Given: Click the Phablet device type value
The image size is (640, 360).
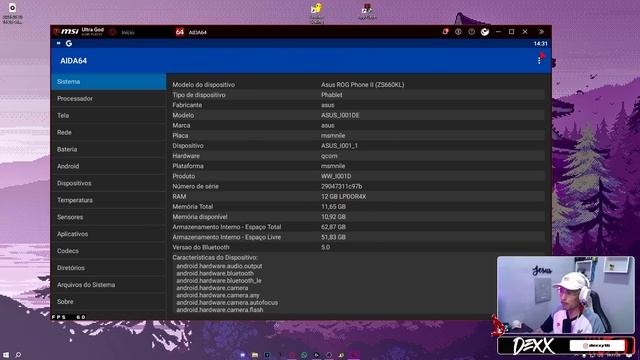Looking at the screenshot, I should 331,95.
